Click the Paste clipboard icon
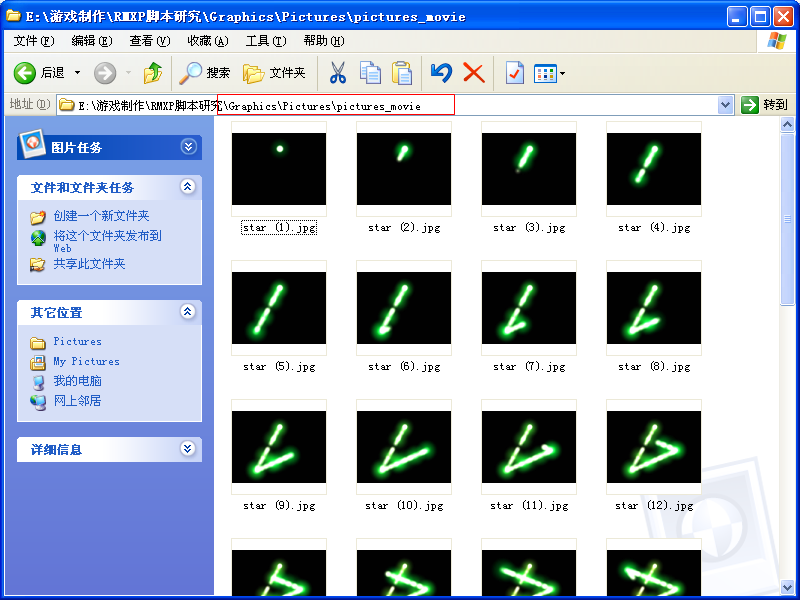 point(402,73)
